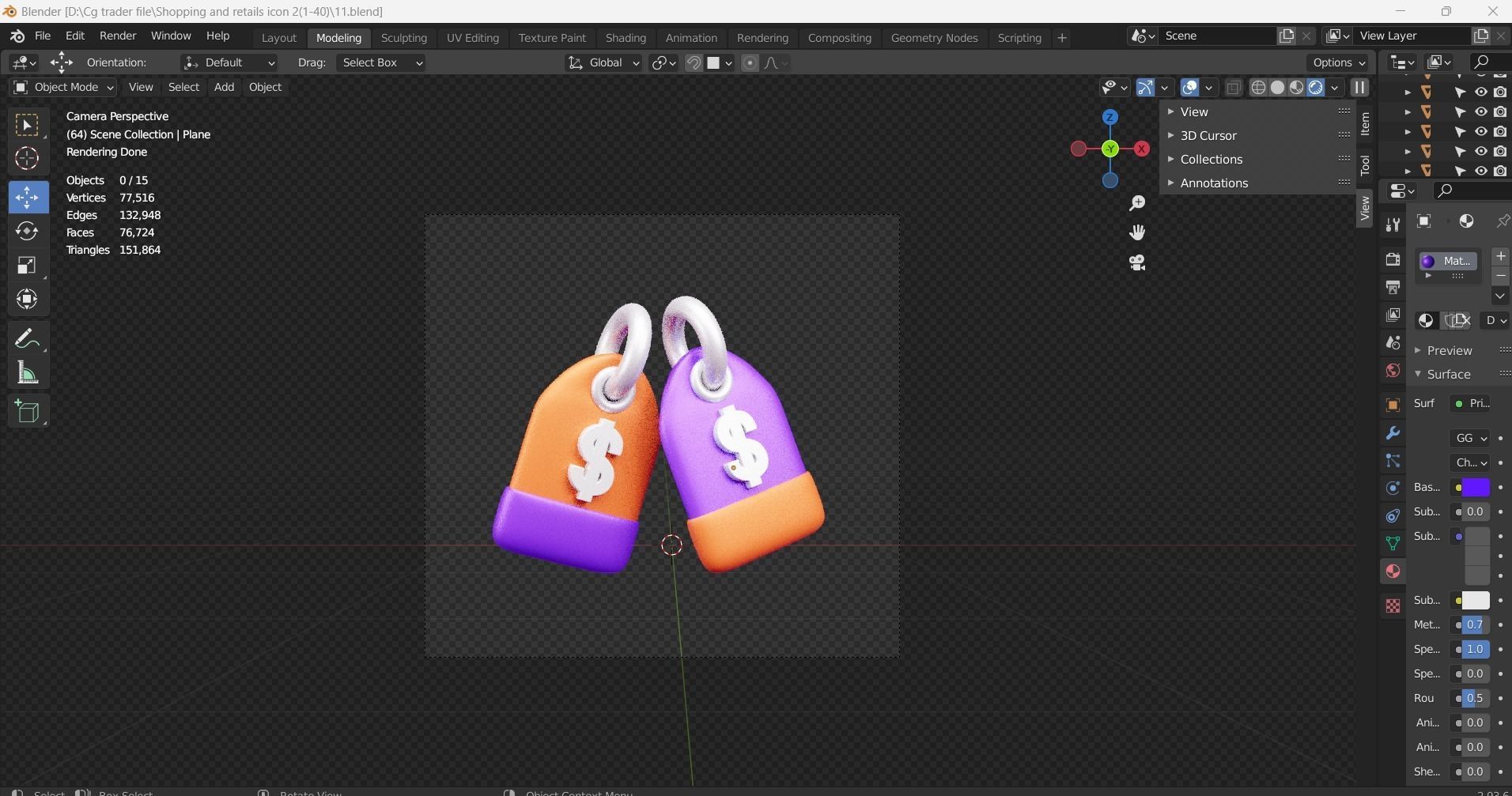Open the Object Constraints properties tab

1393,516
